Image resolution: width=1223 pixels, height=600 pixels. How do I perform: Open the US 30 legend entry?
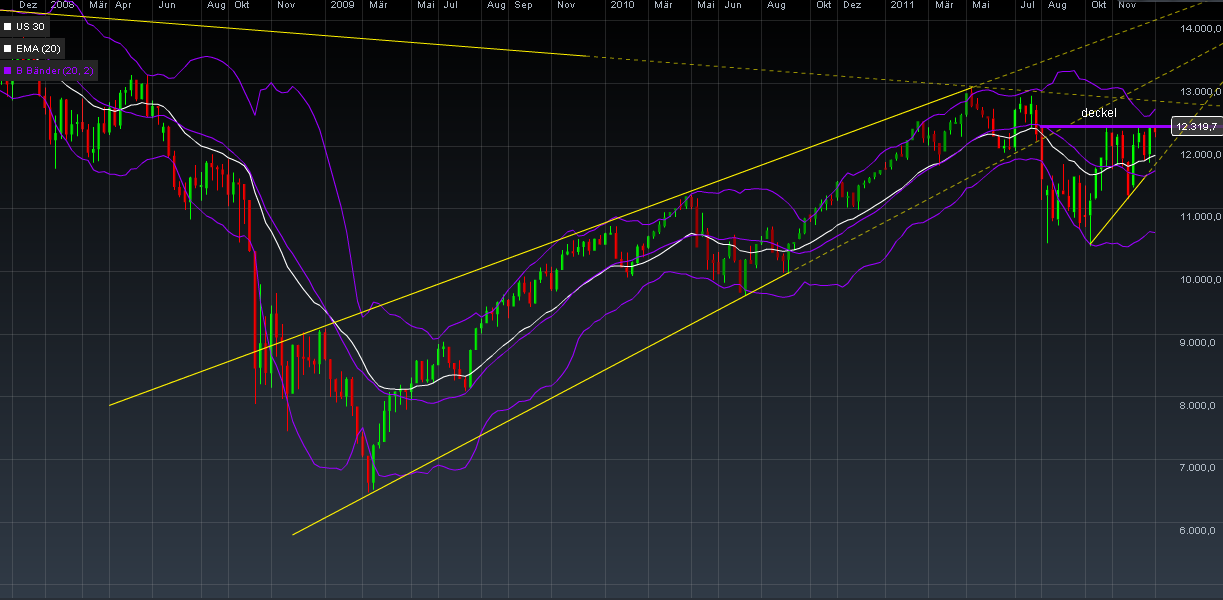click(30, 26)
